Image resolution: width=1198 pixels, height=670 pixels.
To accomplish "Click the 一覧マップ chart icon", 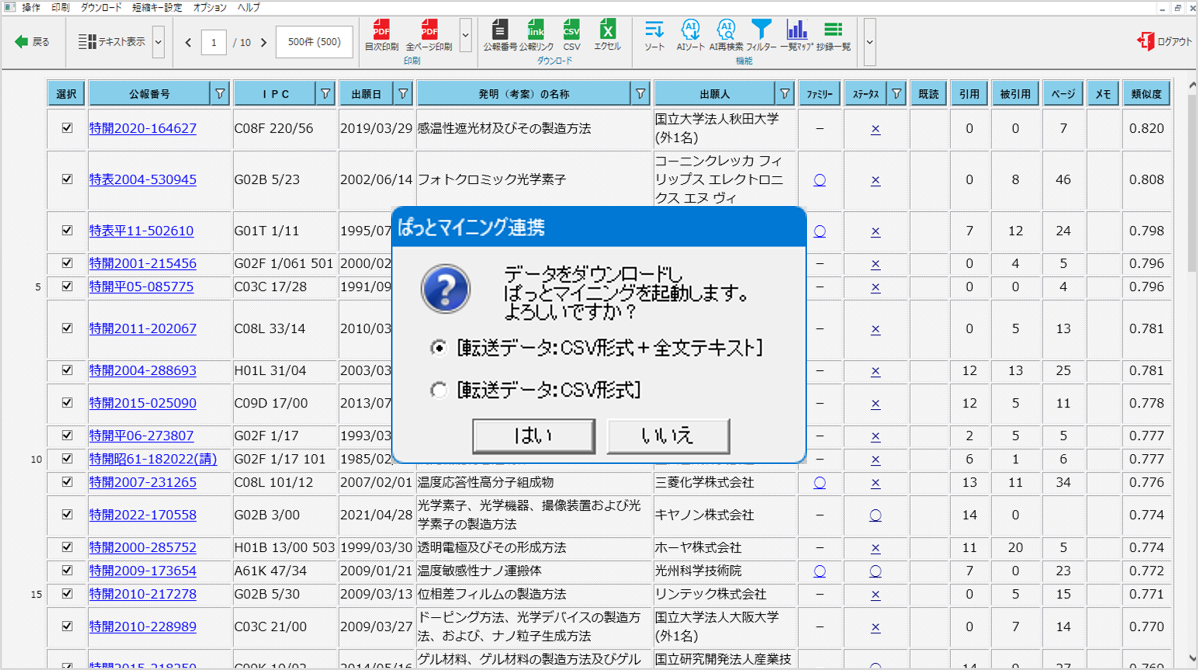I will tap(797, 30).
